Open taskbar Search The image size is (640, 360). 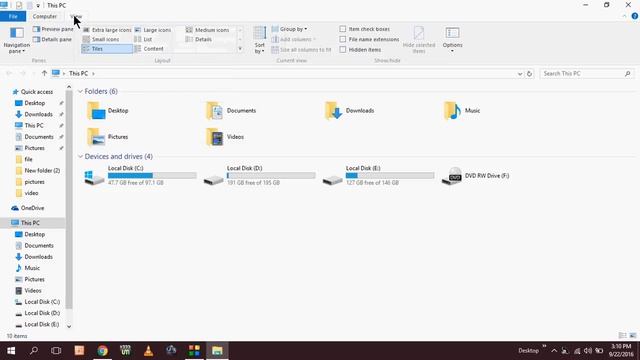(34, 351)
